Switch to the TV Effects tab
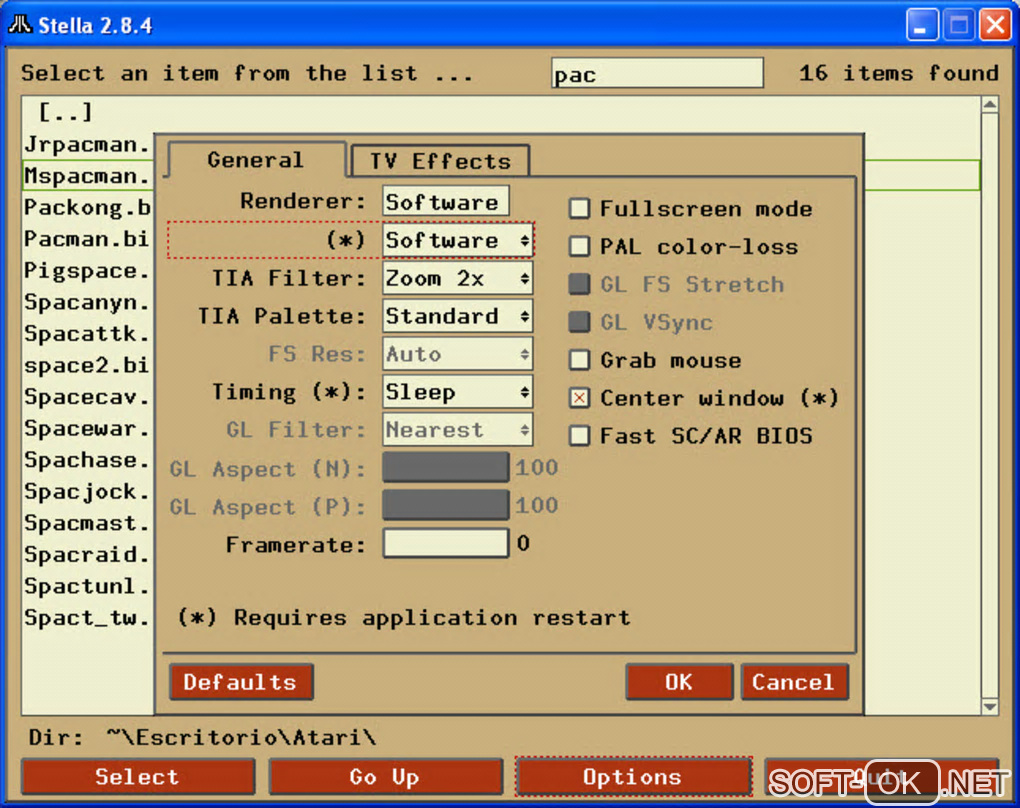The image size is (1020, 808). point(440,161)
